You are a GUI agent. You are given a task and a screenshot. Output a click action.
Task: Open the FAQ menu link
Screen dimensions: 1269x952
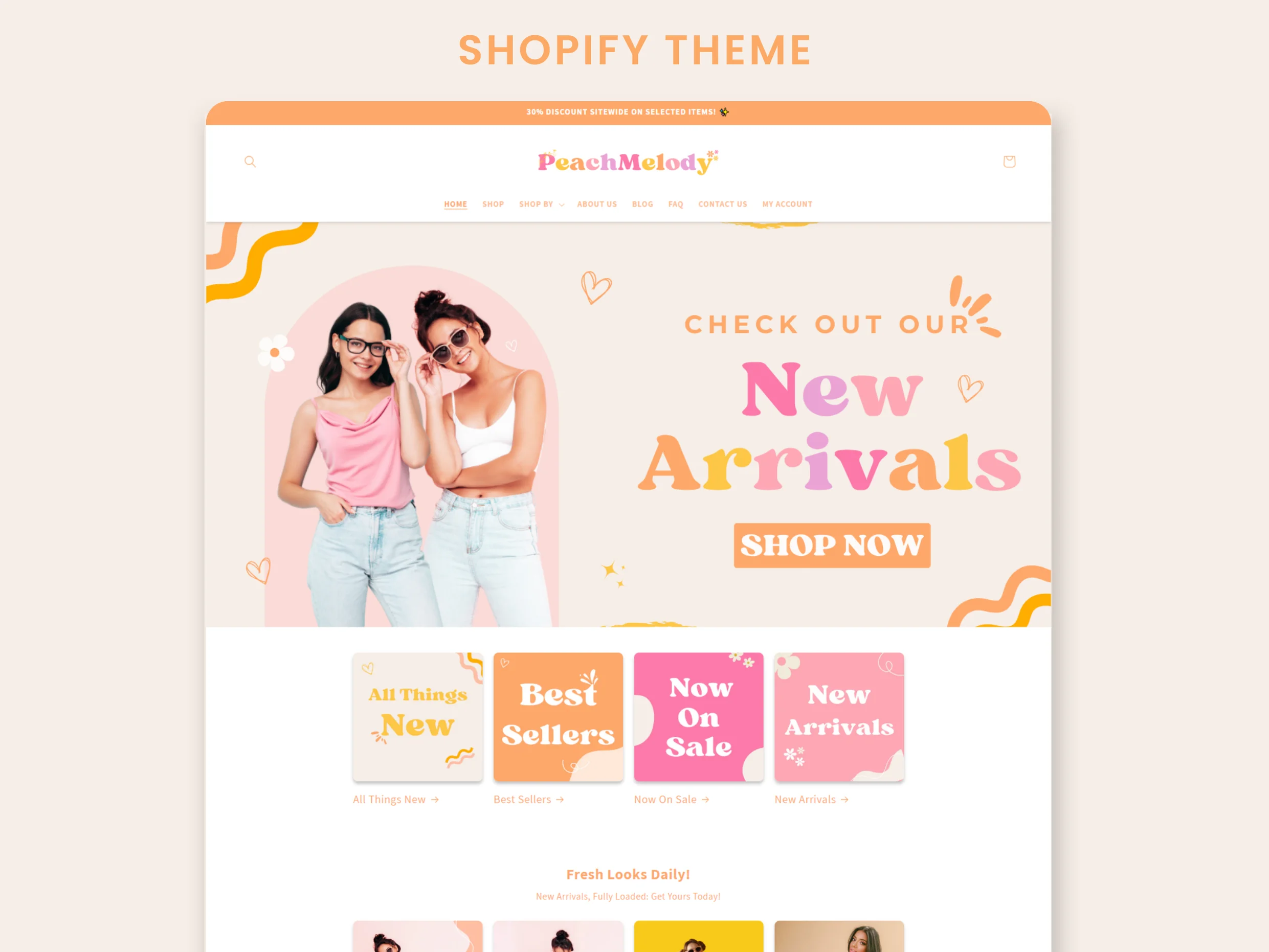[675, 204]
